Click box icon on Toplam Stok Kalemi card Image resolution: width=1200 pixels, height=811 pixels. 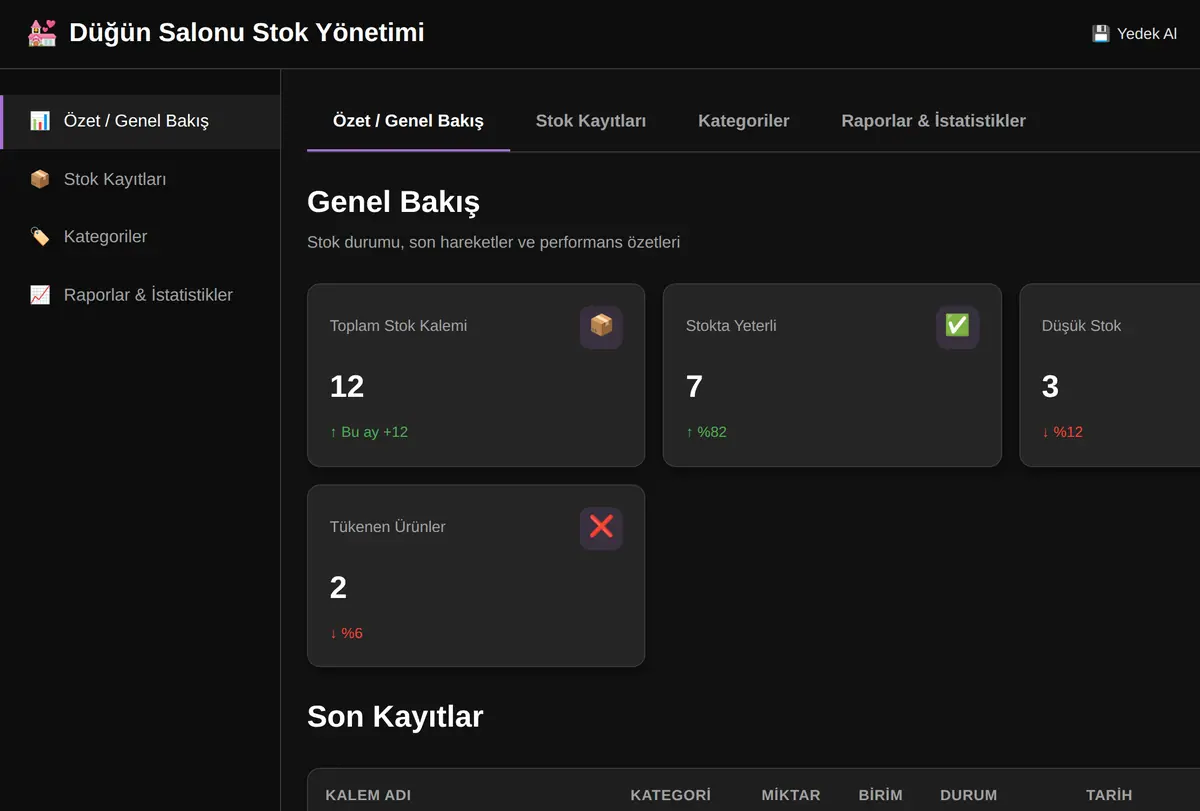pos(601,327)
